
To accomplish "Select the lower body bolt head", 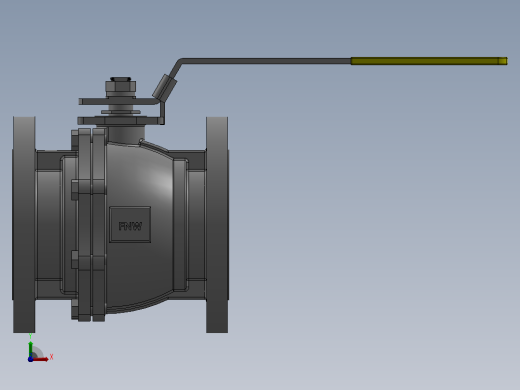I will (75, 260).
